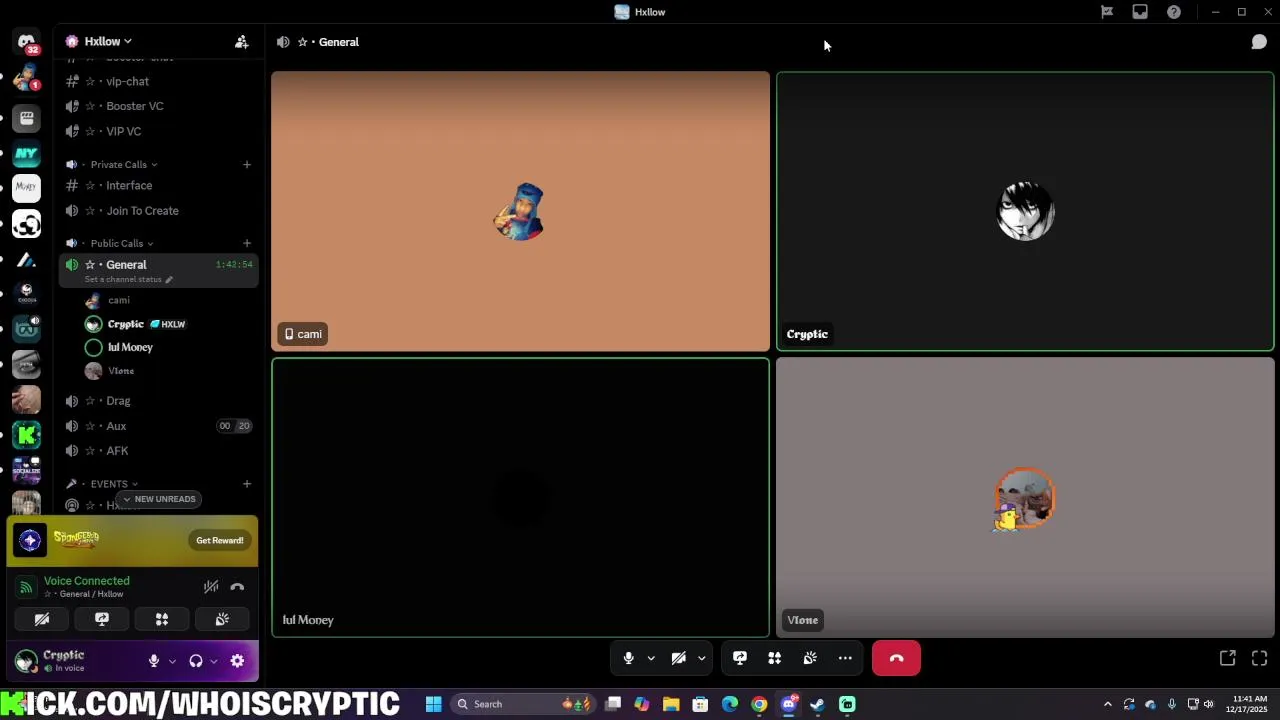Image resolution: width=1280 pixels, height=720 pixels.
Task: Edit channel status pencil icon
Action: click(x=169, y=280)
